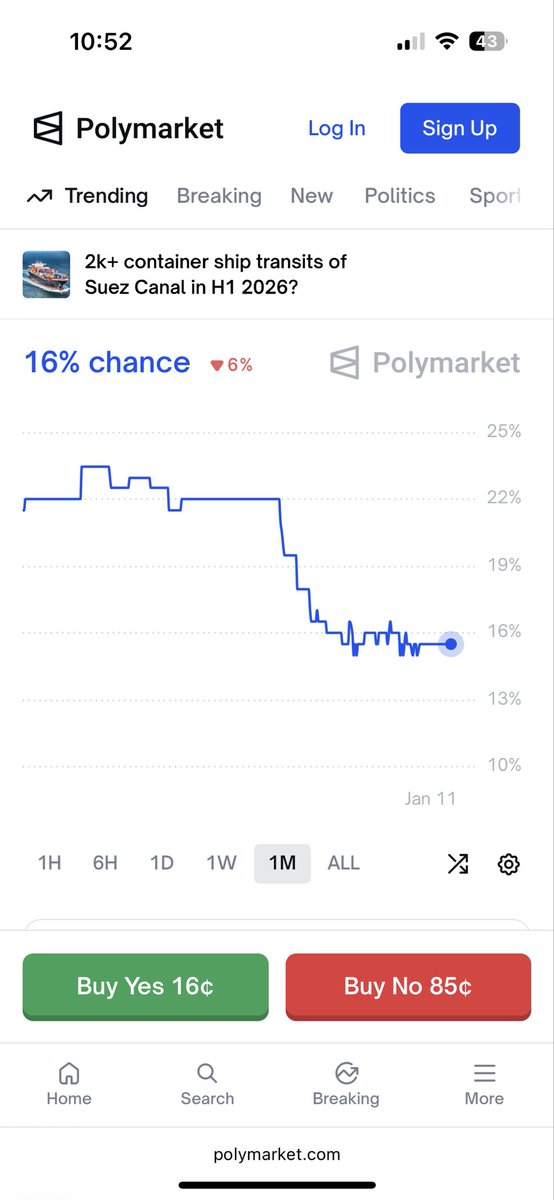Image resolution: width=554 pixels, height=1200 pixels.
Task: Open Search from bottom navigation
Action: point(207,1085)
